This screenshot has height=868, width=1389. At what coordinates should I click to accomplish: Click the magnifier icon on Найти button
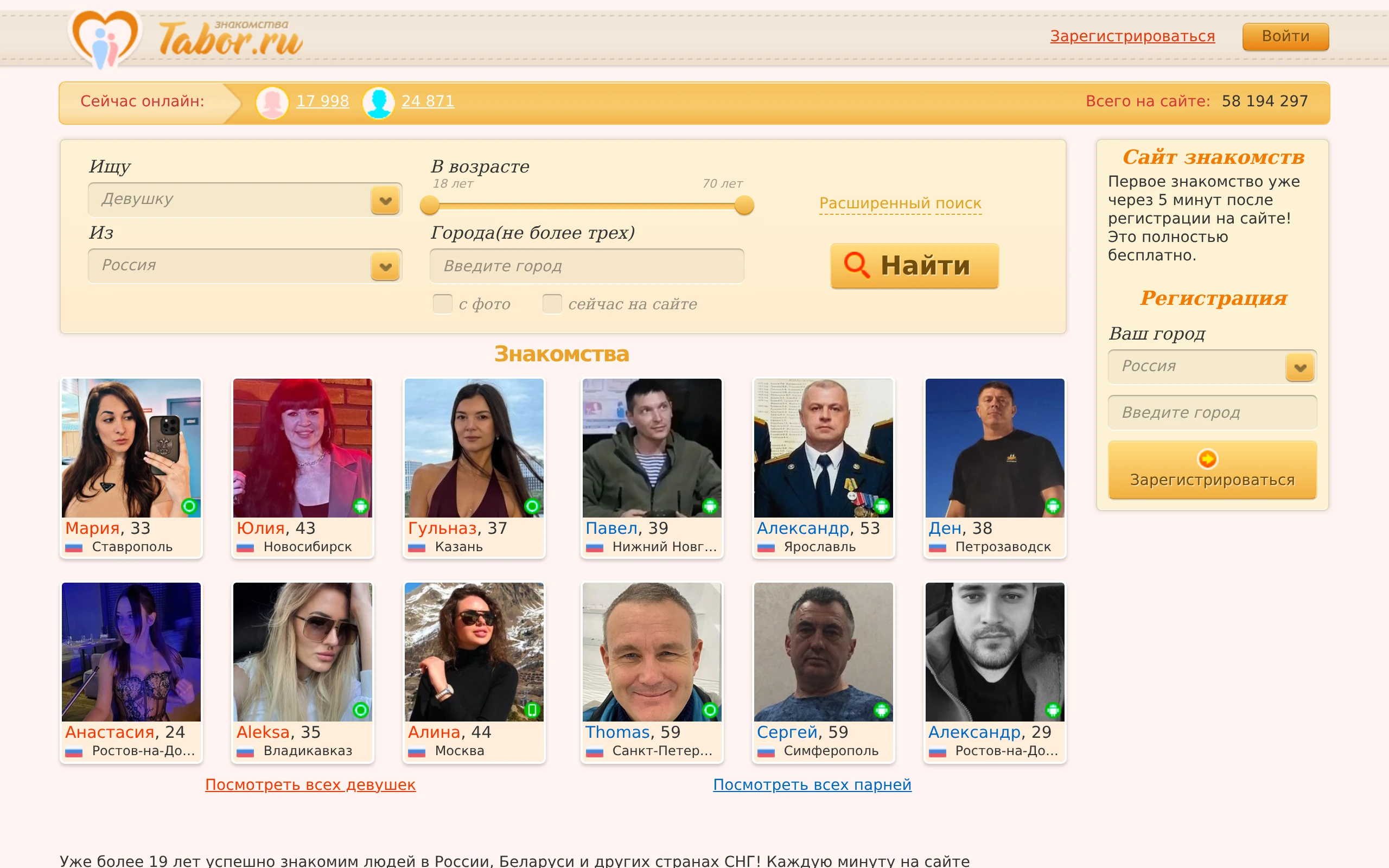856,265
